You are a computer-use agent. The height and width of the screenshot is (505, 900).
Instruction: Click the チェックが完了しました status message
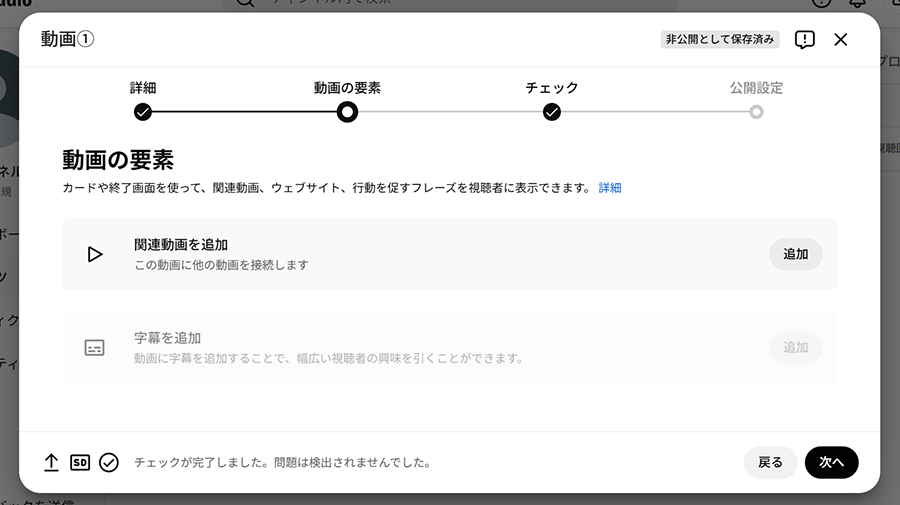282,463
